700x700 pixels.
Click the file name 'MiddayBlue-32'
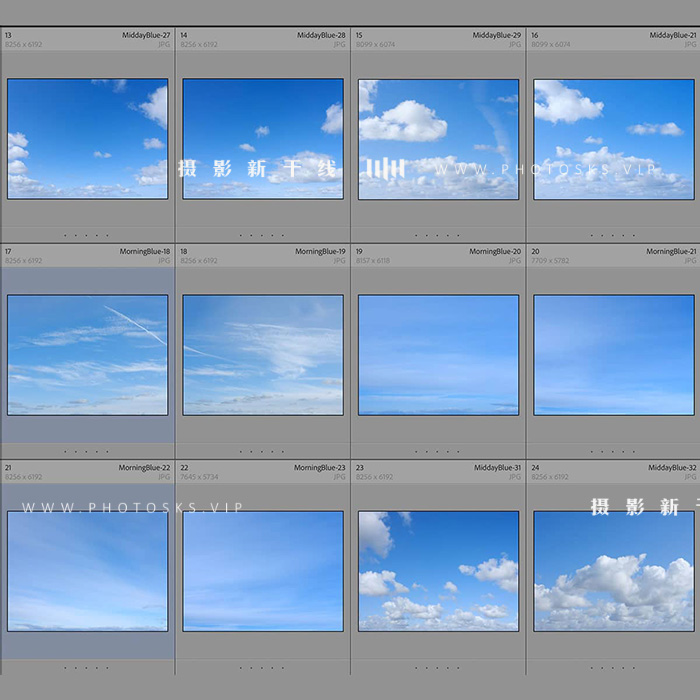pyautogui.click(x=672, y=468)
